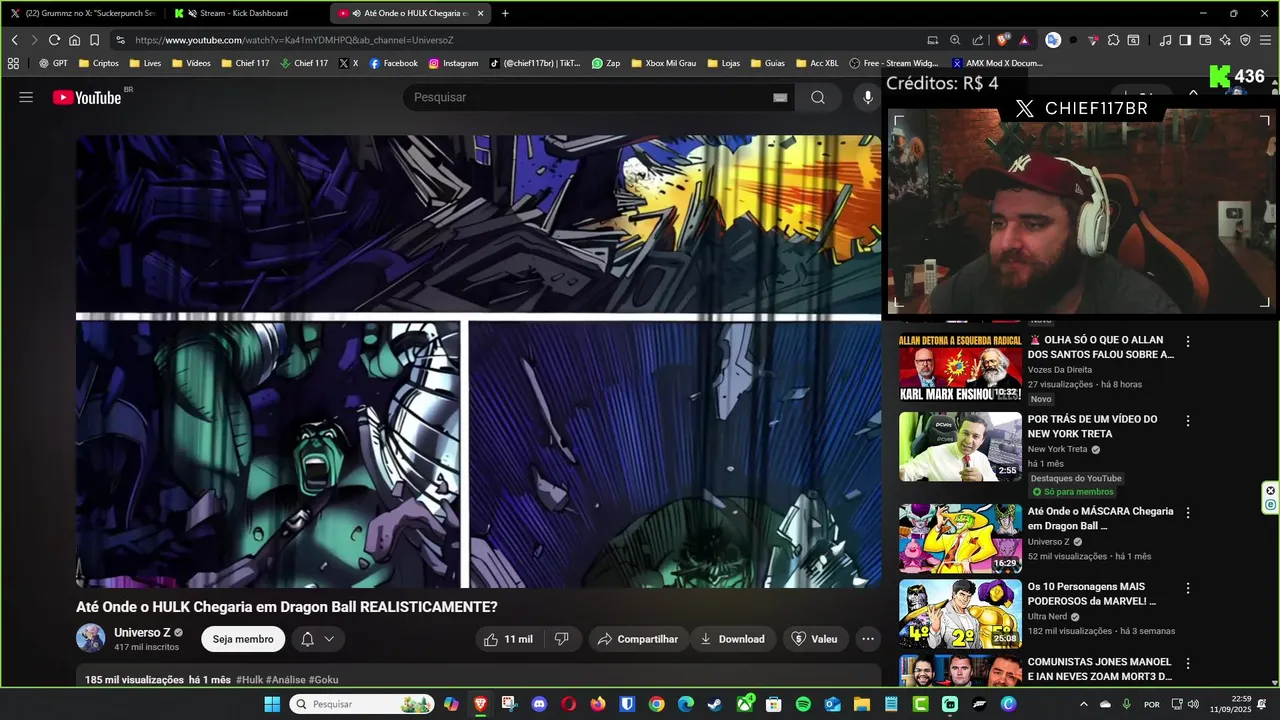Image resolution: width=1280 pixels, height=720 pixels.
Task: Open options for Comunistas Jones Manoel video
Action: (x=1188, y=664)
